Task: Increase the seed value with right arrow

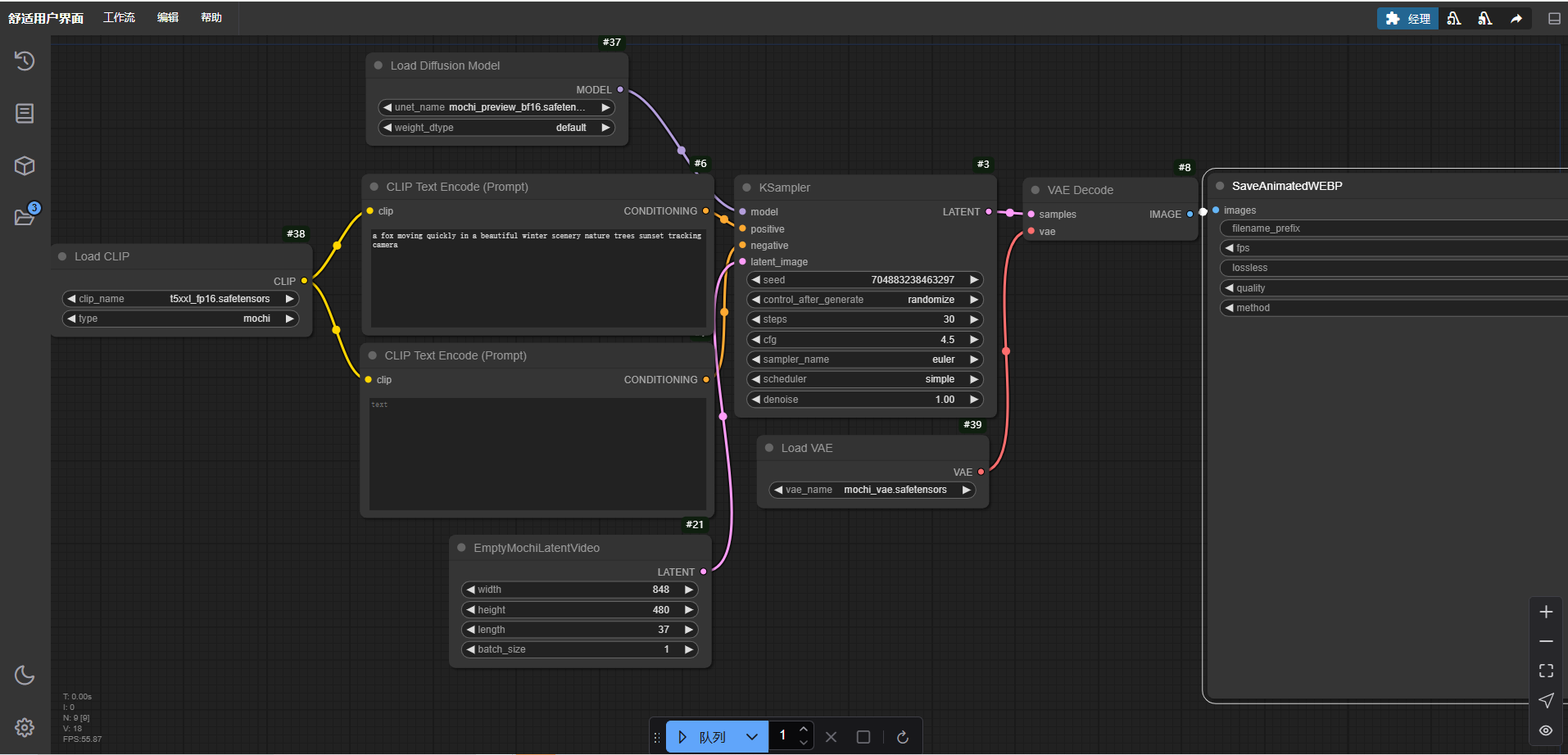Action: point(974,280)
